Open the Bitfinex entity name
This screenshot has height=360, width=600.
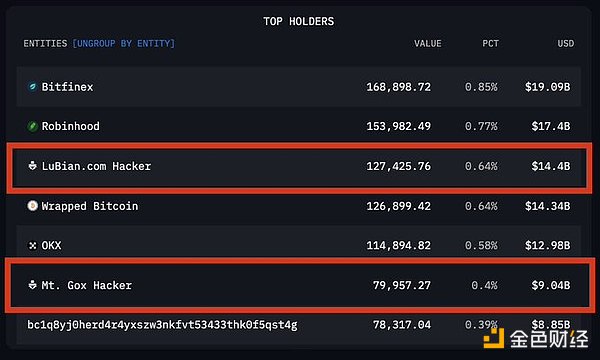[x=67, y=87]
